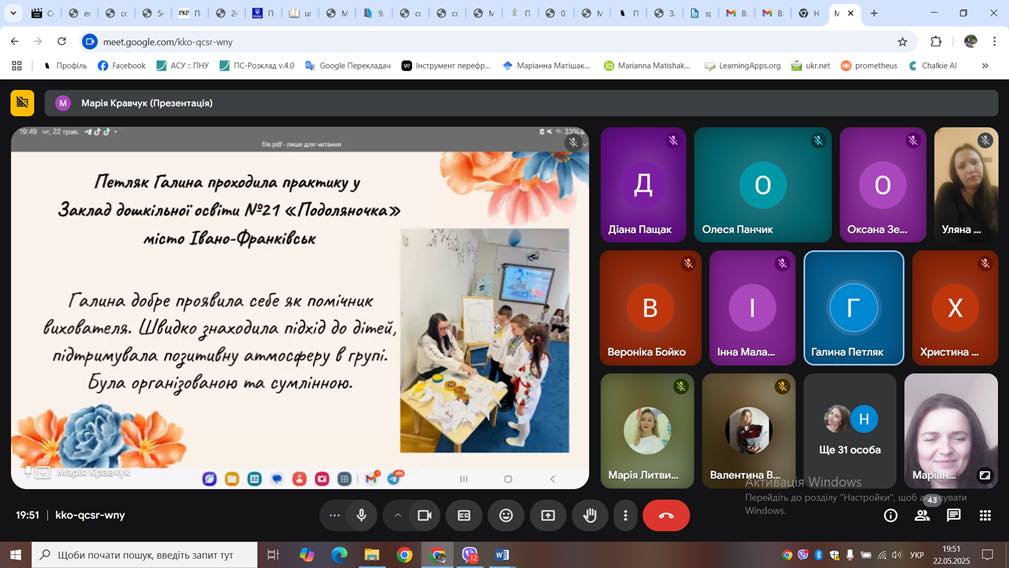Click the present screen icon

tap(548, 515)
